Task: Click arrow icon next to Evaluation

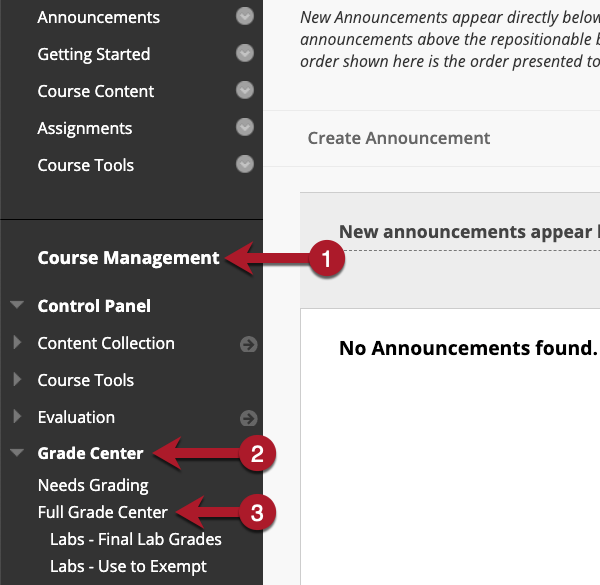Action: (x=248, y=418)
